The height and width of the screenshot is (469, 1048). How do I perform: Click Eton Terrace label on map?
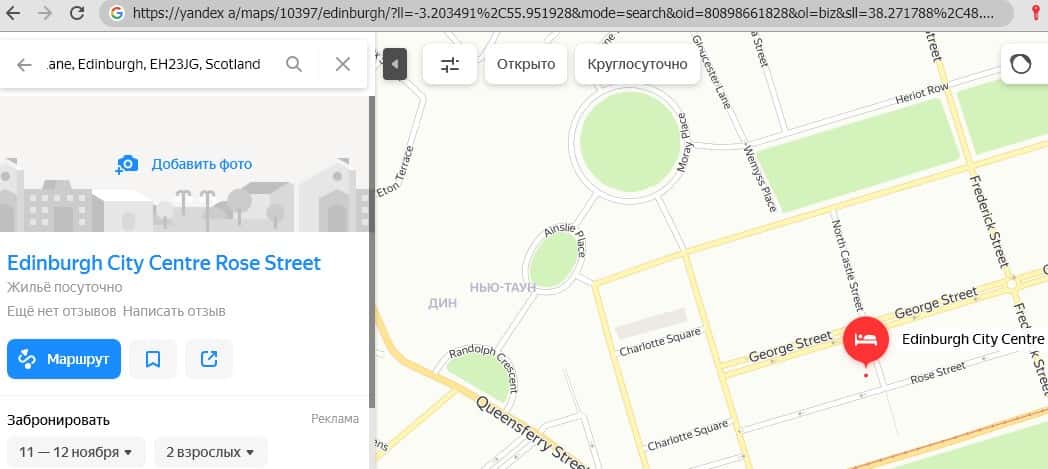click(x=396, y=170)
